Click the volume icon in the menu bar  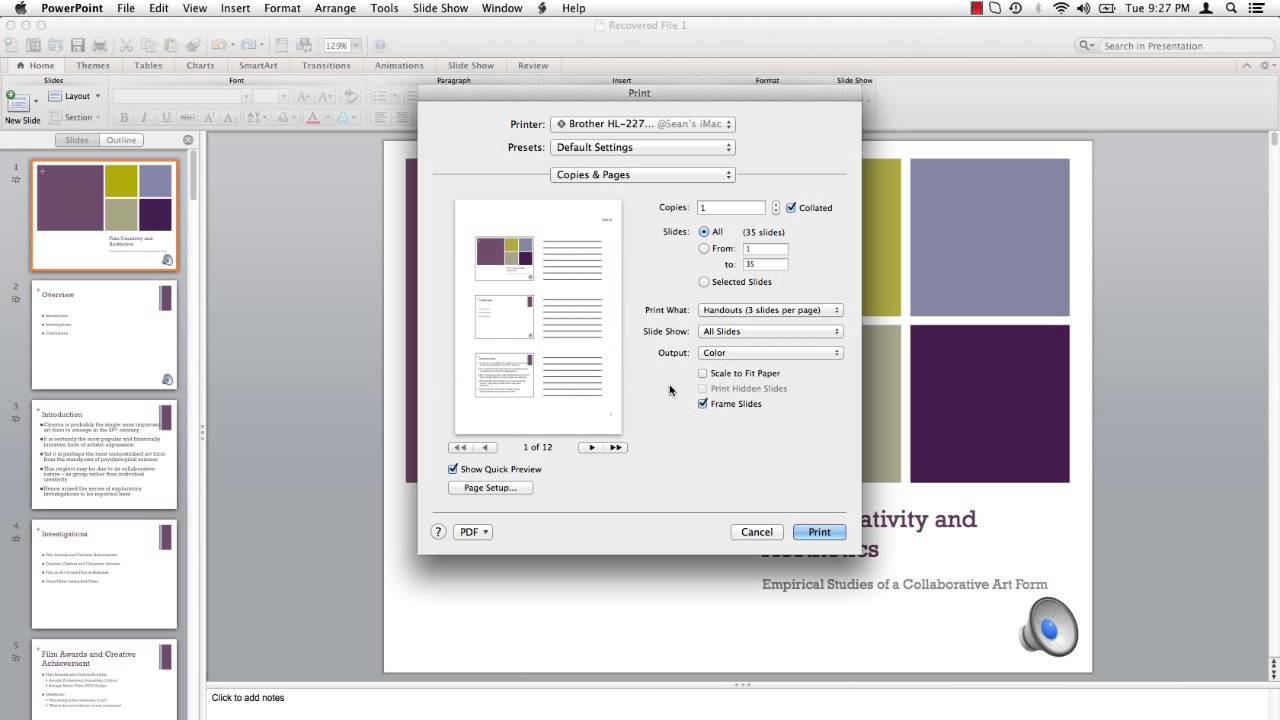click(x=1084, y=8)
